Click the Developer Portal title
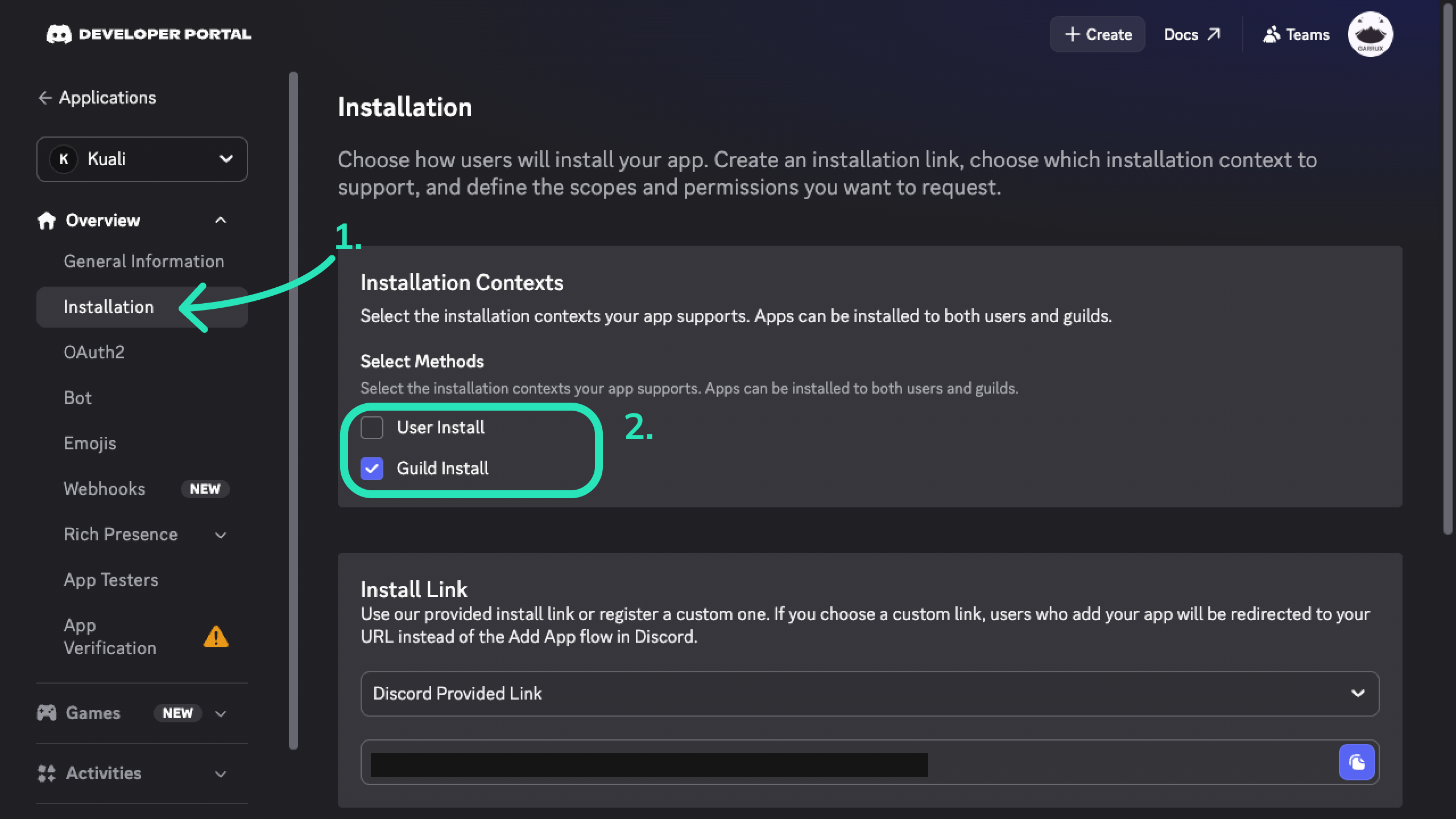The image size is (1456, 819). tap(165, 34)
